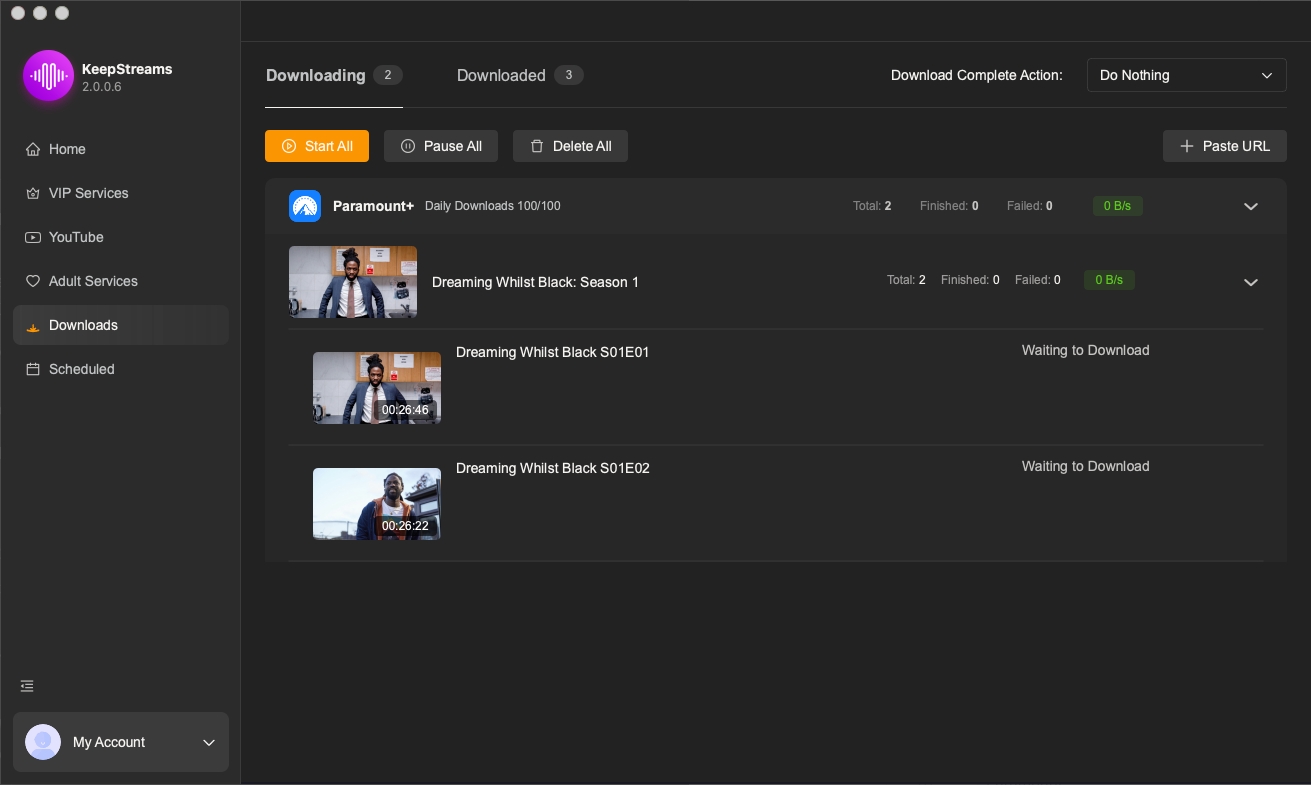This screenshot has width=1311, height=785.
Task: Collapse the Dreaming Whilst Black Season 1 list
Action: pyautogui.click(x=1250, y=282)
